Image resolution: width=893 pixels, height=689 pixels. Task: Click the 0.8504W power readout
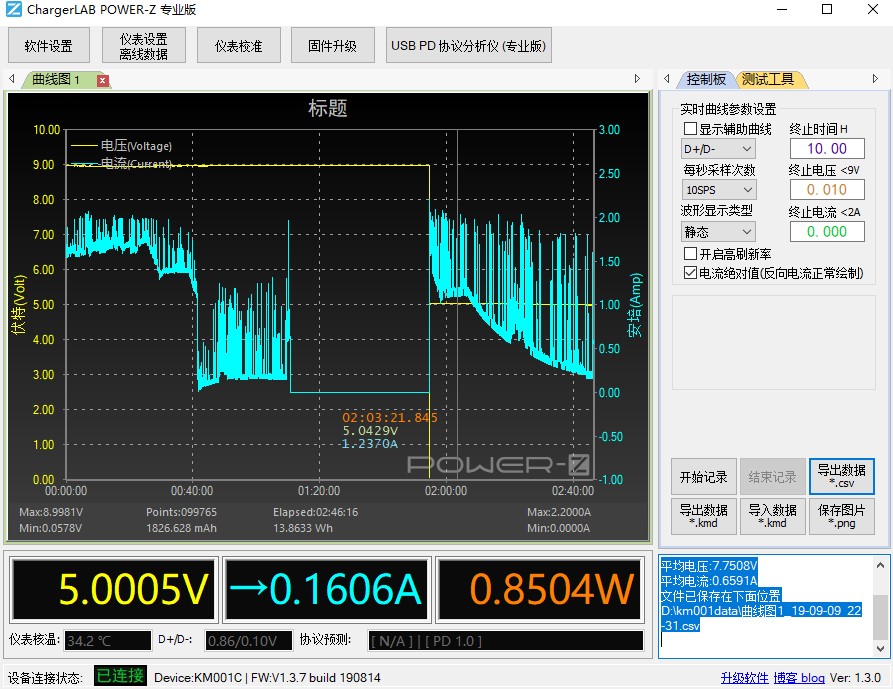pos(540,589)
